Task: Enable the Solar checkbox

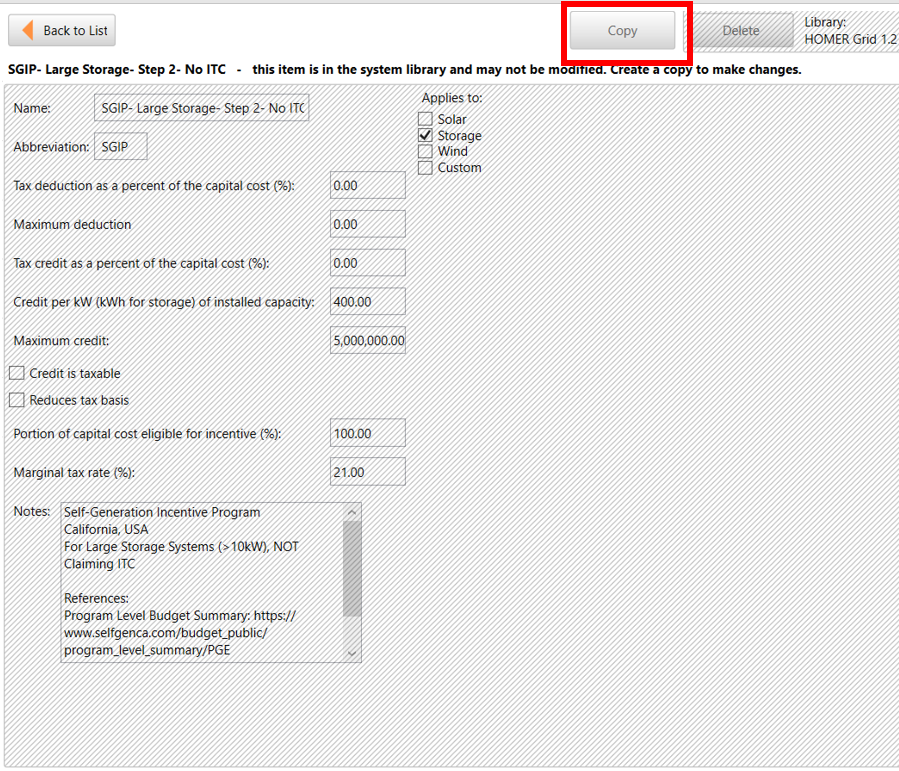Action: [x=425, y=118]
